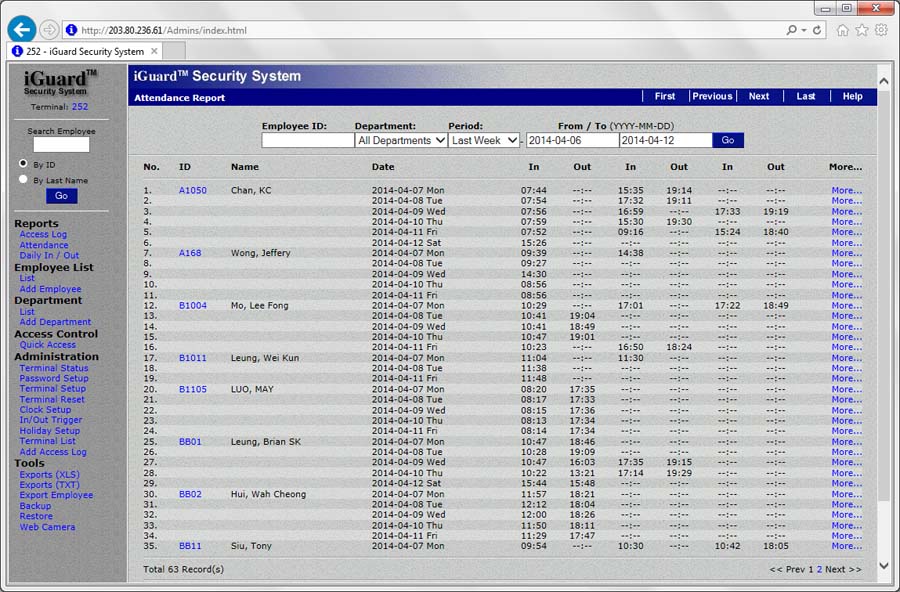Click the browser Forward arrow button
Screen dimensions: 900x592
[x=49, y=29]
